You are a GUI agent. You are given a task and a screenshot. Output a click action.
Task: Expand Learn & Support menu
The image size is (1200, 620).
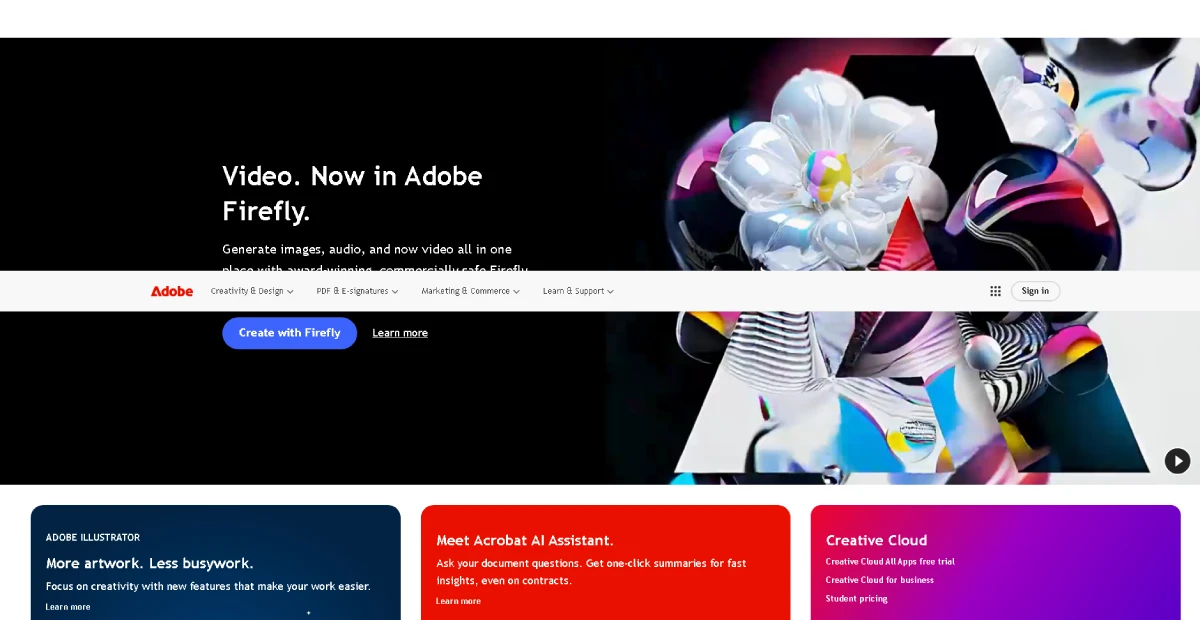578,291
